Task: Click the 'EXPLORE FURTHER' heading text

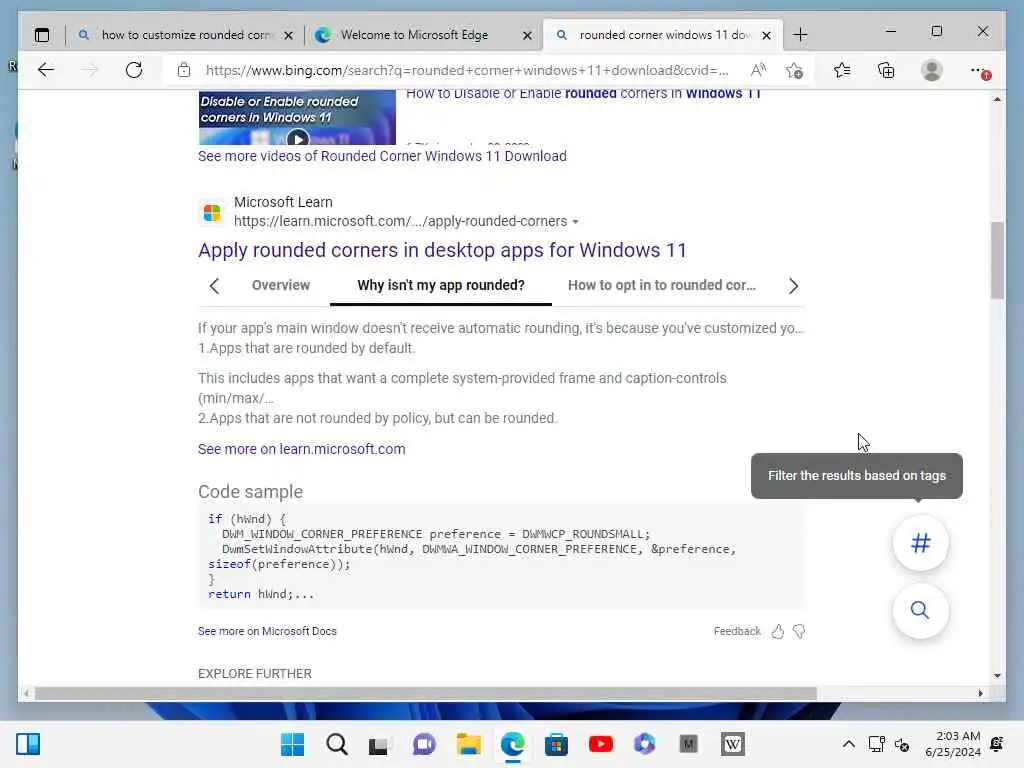Action: (255, 673)
